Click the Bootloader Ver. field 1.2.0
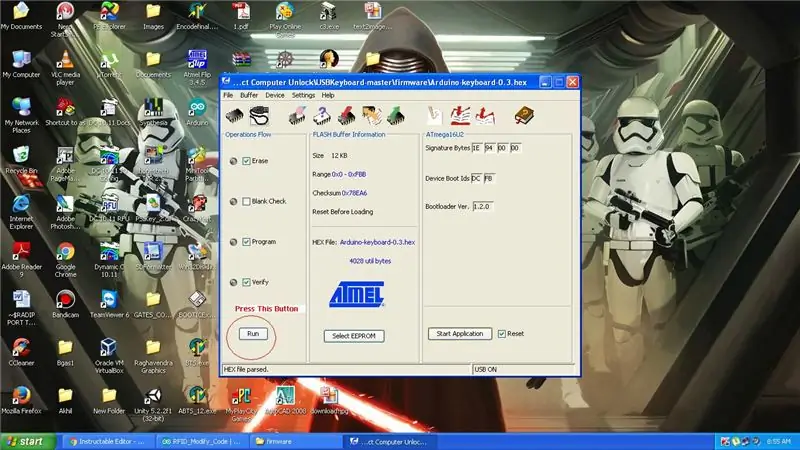The image size is (800, 450). (x=482, y=207)
